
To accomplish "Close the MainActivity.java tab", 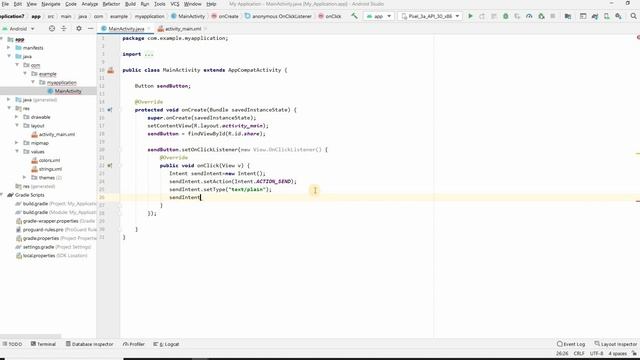I will [x=149, y=29].
